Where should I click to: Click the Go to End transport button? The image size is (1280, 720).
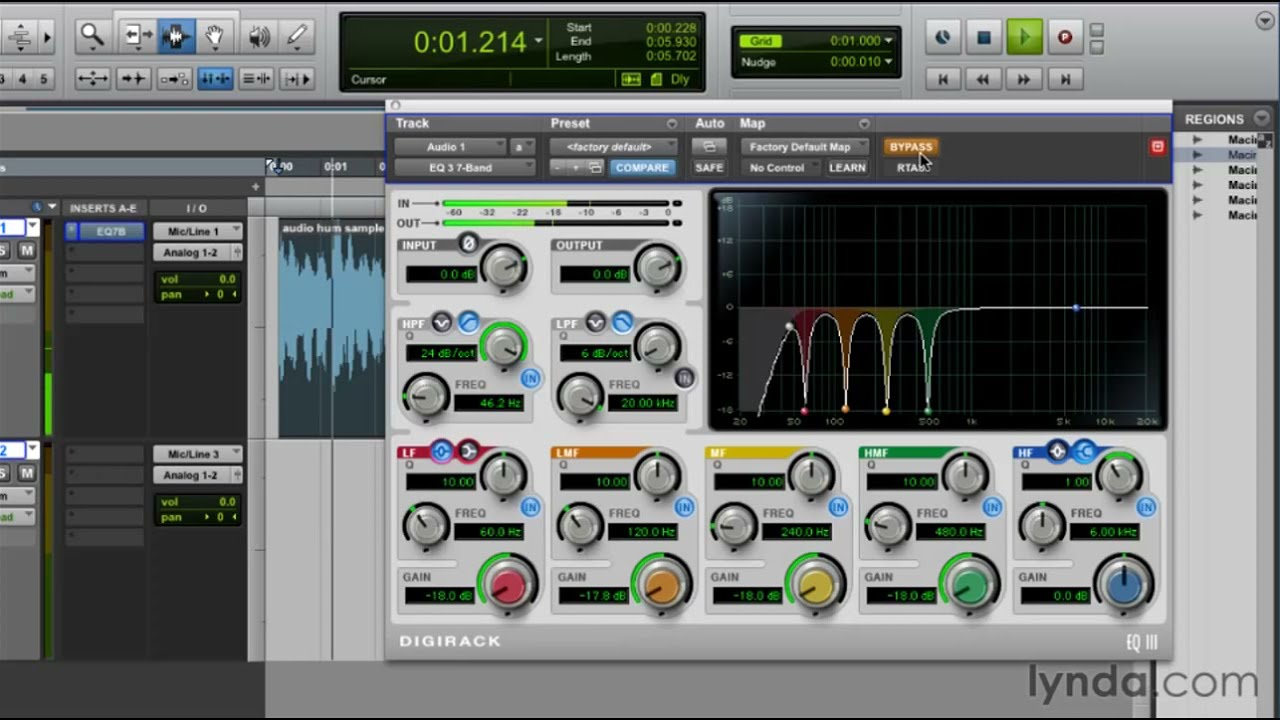coord(1065,78)
